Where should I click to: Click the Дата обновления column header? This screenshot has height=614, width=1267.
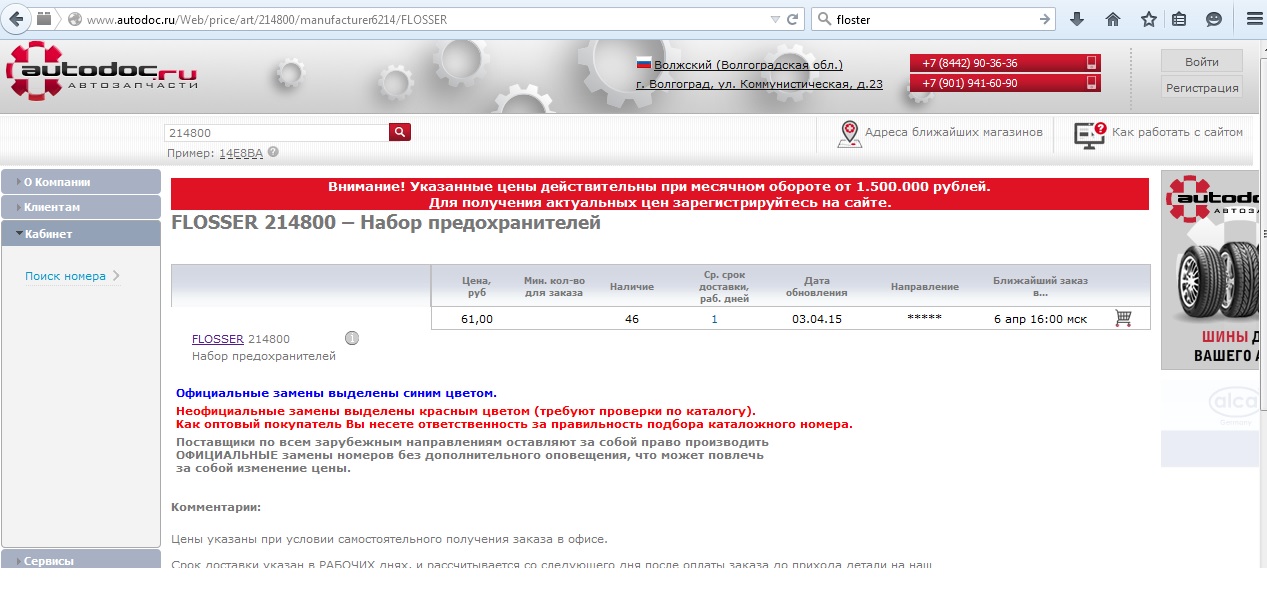(x=817, y=287)
